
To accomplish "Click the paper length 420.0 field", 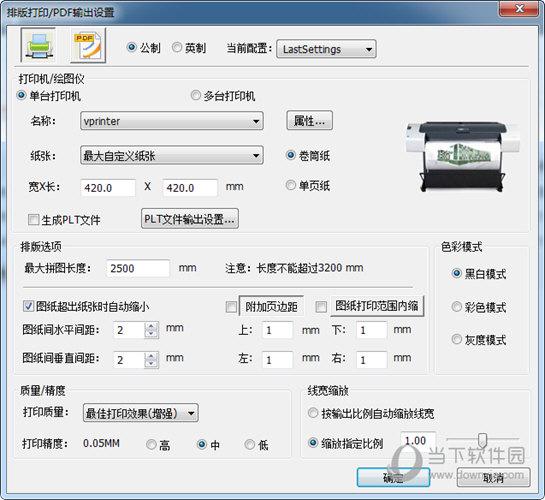I will (190, 188).
